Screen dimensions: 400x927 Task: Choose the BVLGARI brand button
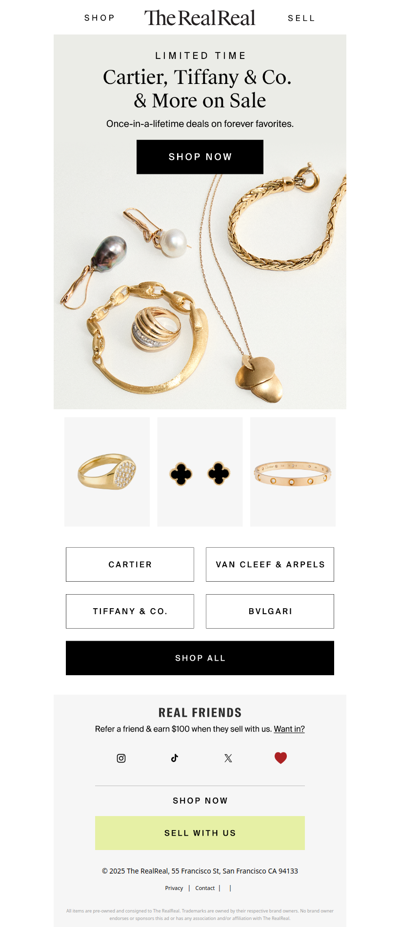point(270,611)
